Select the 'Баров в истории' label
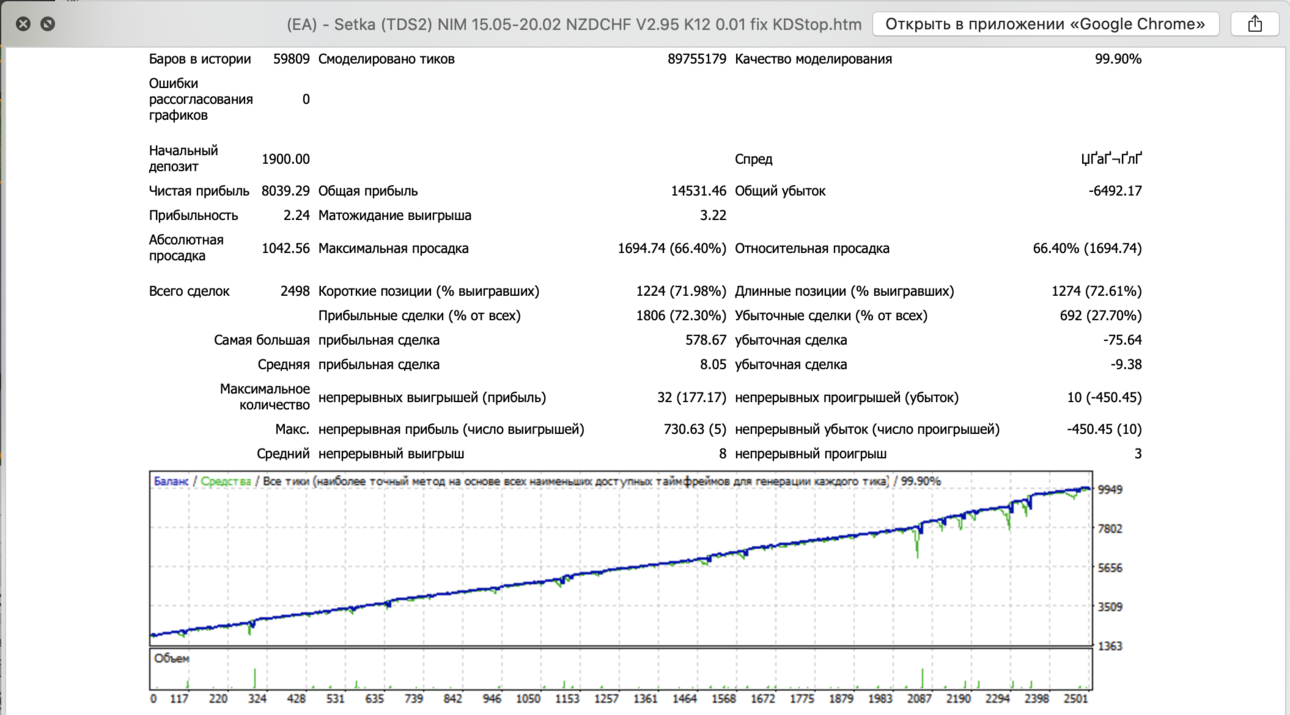The height and width of the screenshot is (715, 1290). coord(200,59)
